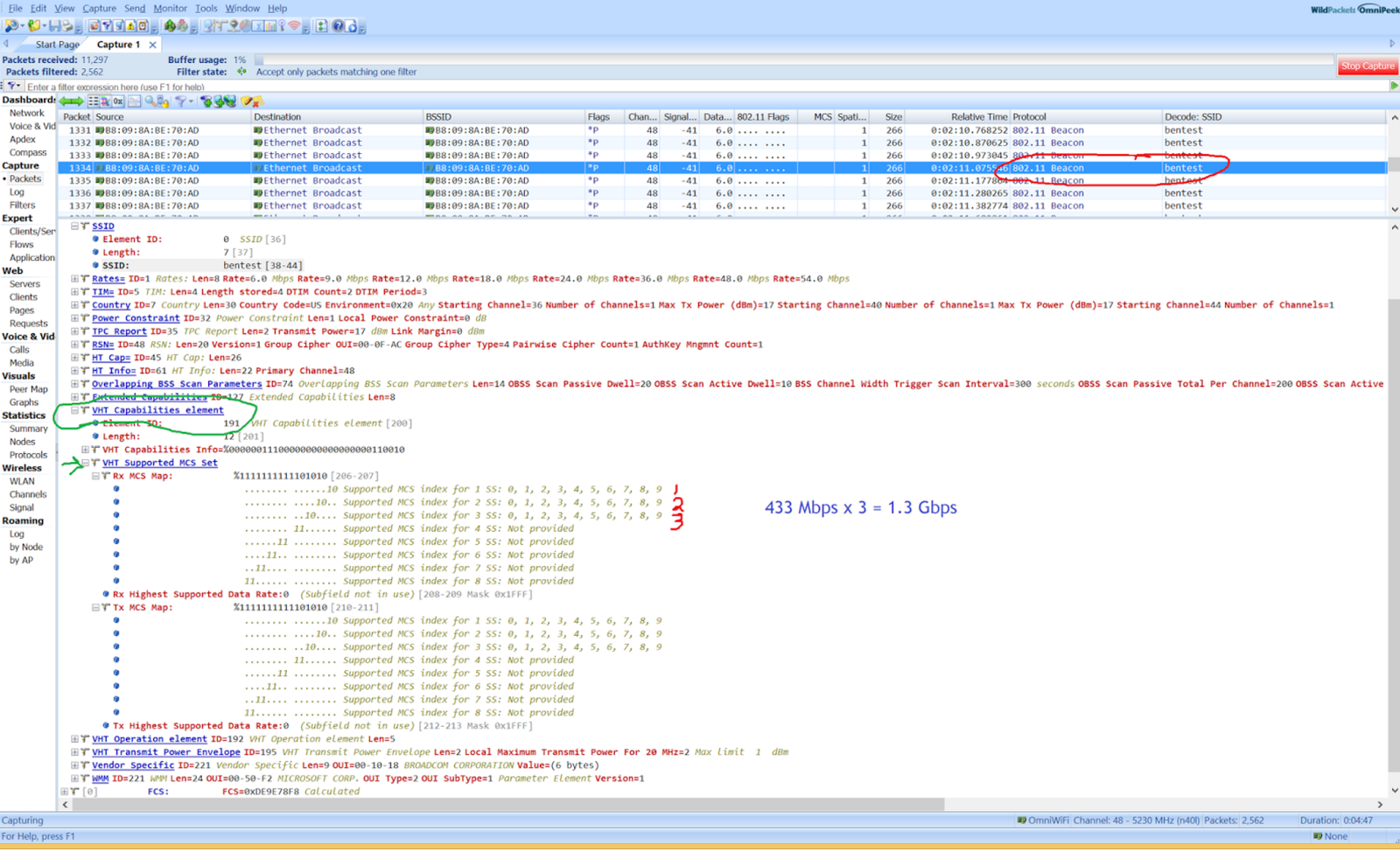Viewport: 1400px width, 852px height.
Task: Expand the RSN tree node
Action: point(74,344)
